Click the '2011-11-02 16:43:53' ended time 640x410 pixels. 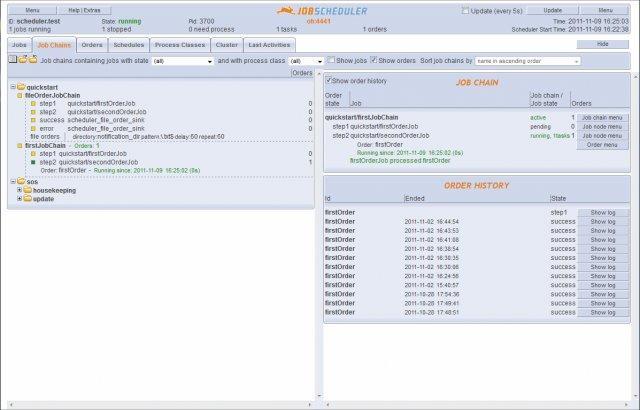tap(431, 231)
